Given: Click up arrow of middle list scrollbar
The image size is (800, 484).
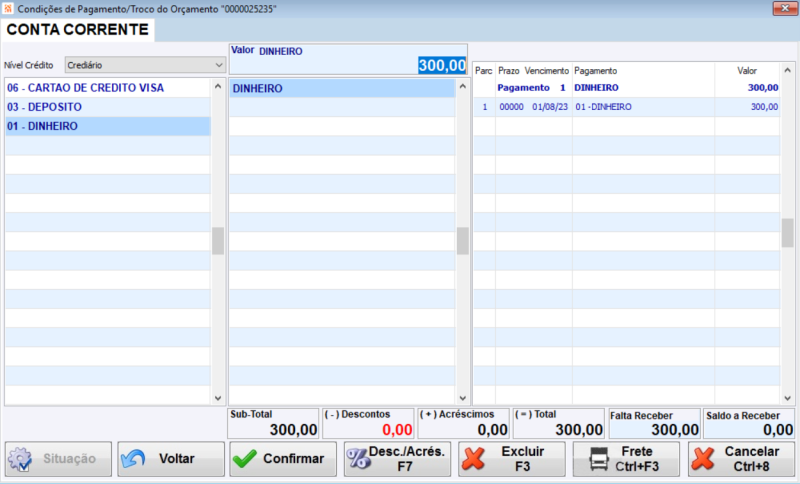Looking at the screenshot, I should 463,87.
